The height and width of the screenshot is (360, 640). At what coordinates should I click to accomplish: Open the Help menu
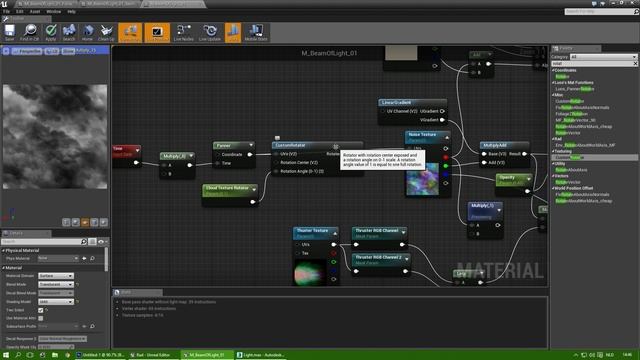(x=71, y=12)
